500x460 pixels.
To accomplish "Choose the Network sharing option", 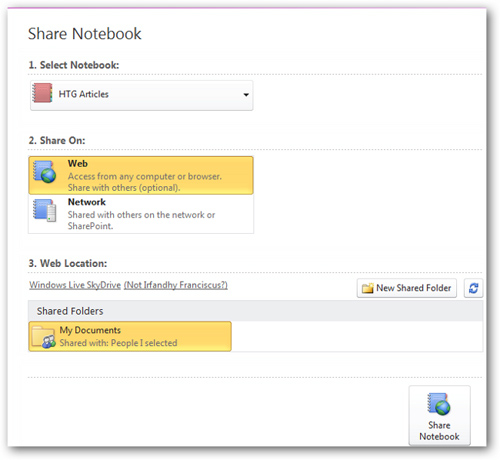I will click(141, 214).
